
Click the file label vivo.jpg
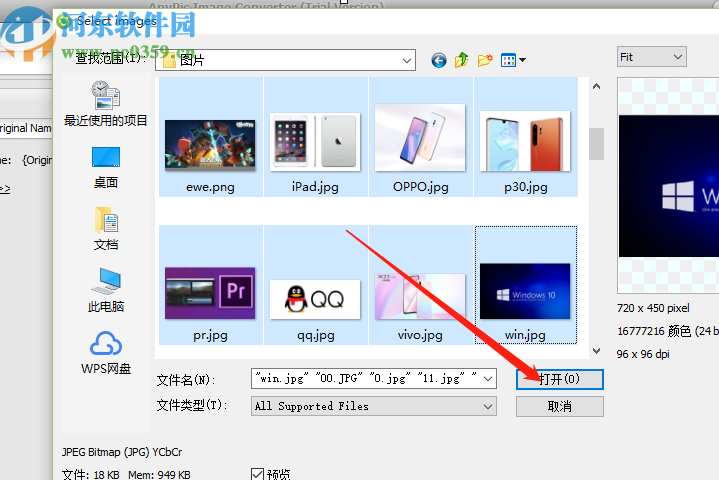(420, 335)
